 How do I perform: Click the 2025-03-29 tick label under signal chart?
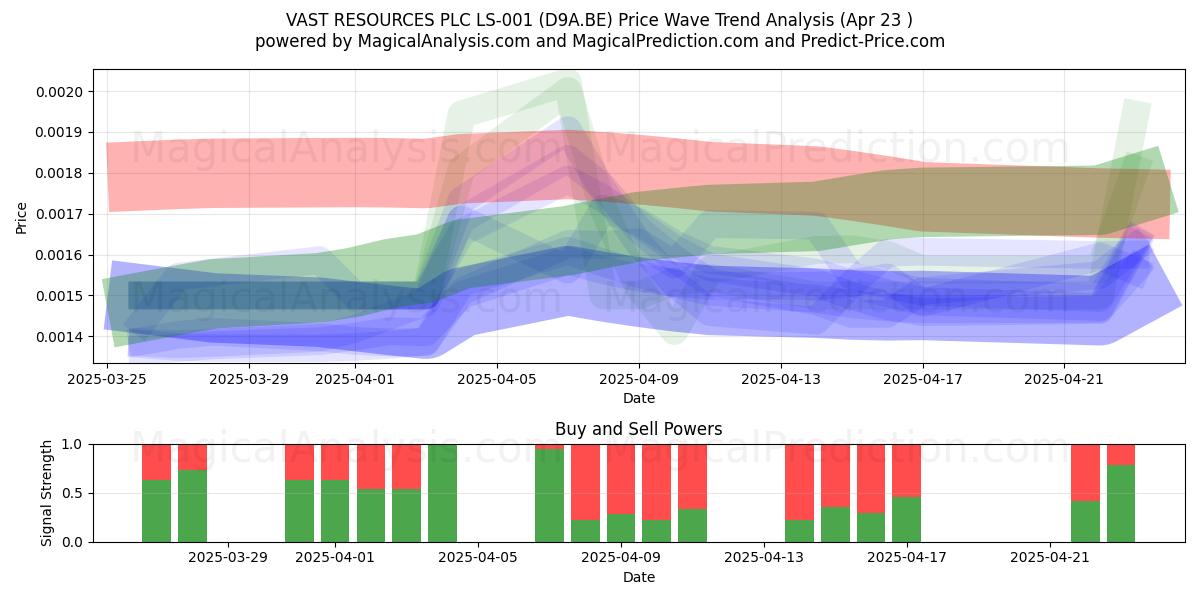(x=228, y=559)
